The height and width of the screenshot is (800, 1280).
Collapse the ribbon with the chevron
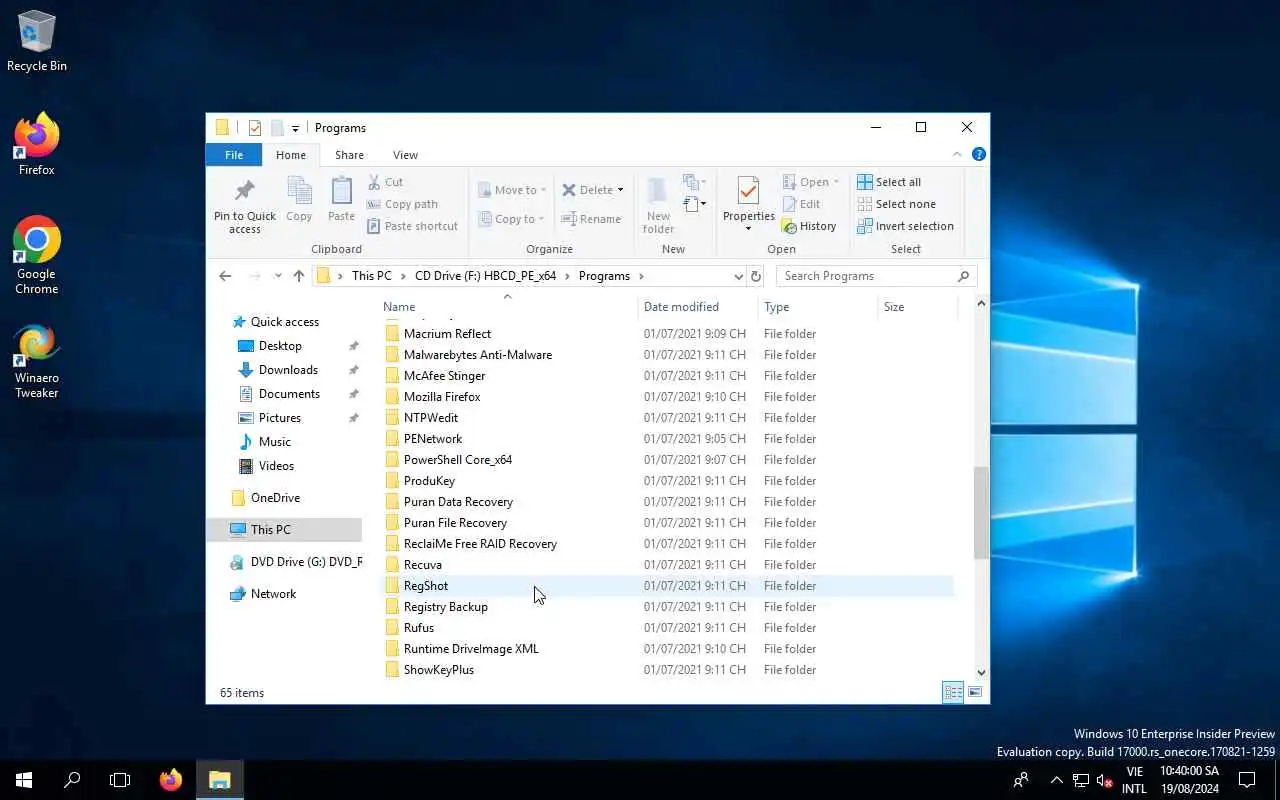point(957,154)
